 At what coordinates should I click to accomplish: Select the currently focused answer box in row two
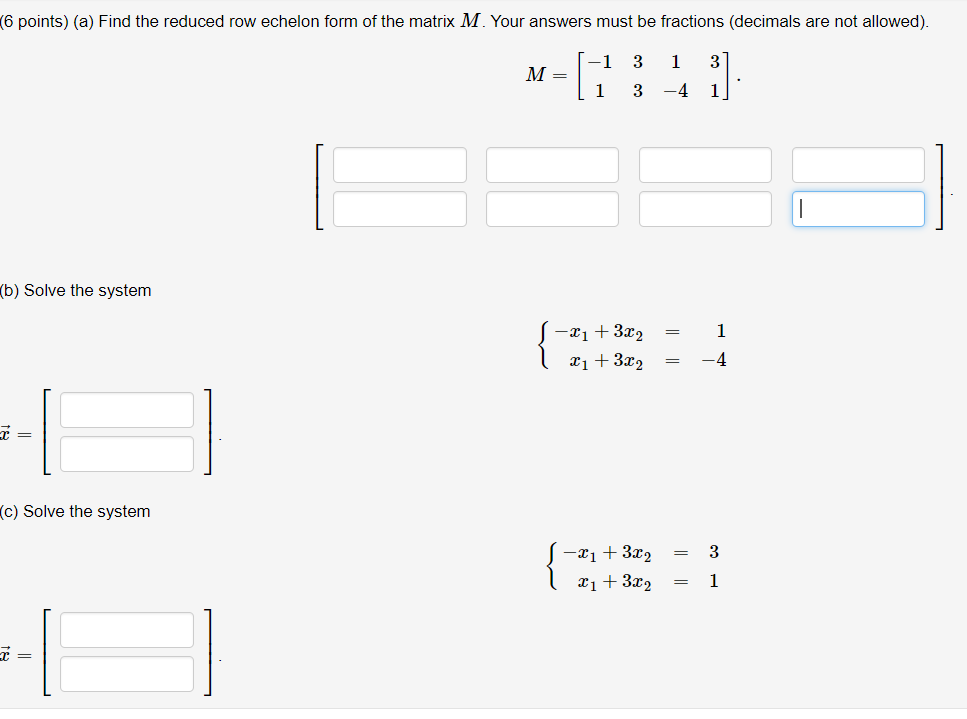[857, 209]
